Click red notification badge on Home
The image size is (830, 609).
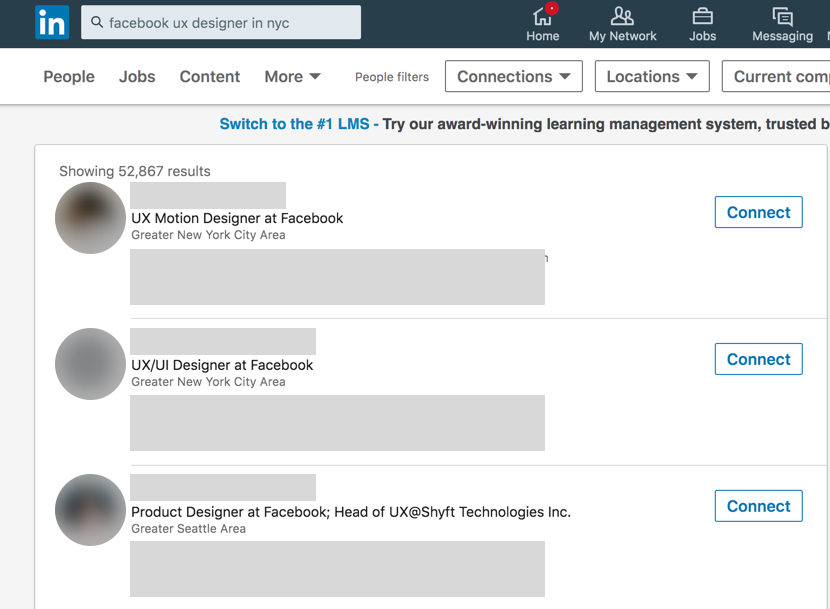click(552, 8)
